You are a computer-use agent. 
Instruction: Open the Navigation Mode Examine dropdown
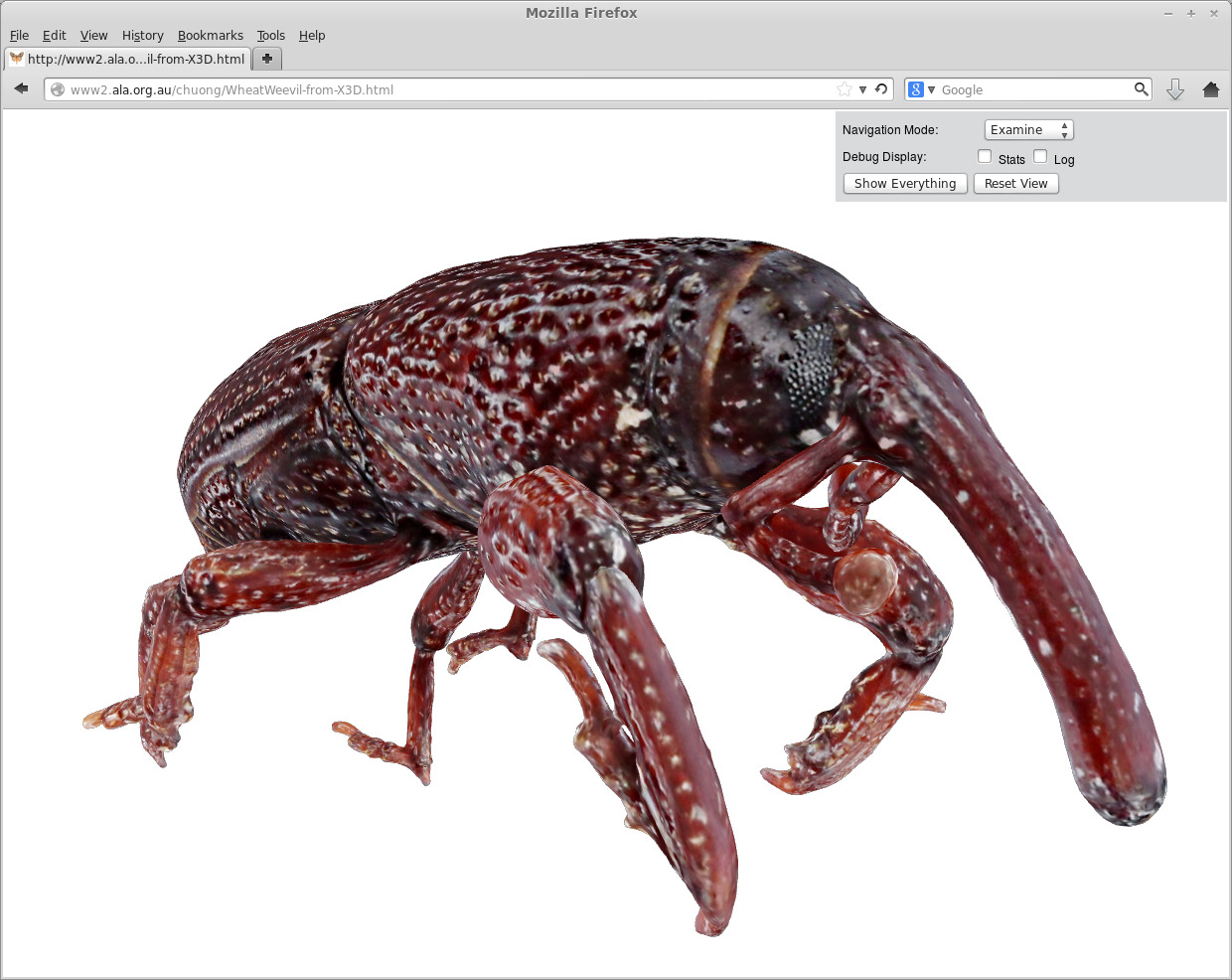pos(1028,130)
